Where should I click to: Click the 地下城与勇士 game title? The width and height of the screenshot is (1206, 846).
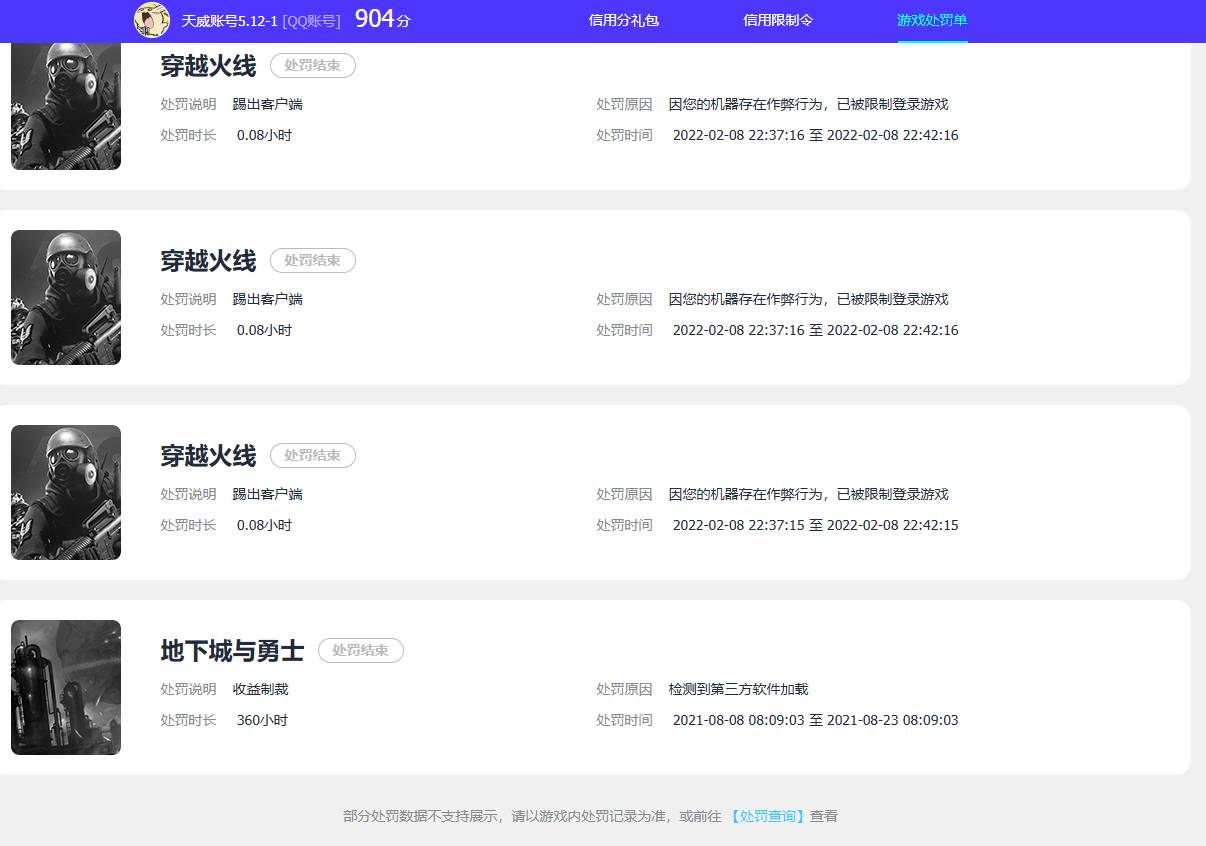click(232, 651)
